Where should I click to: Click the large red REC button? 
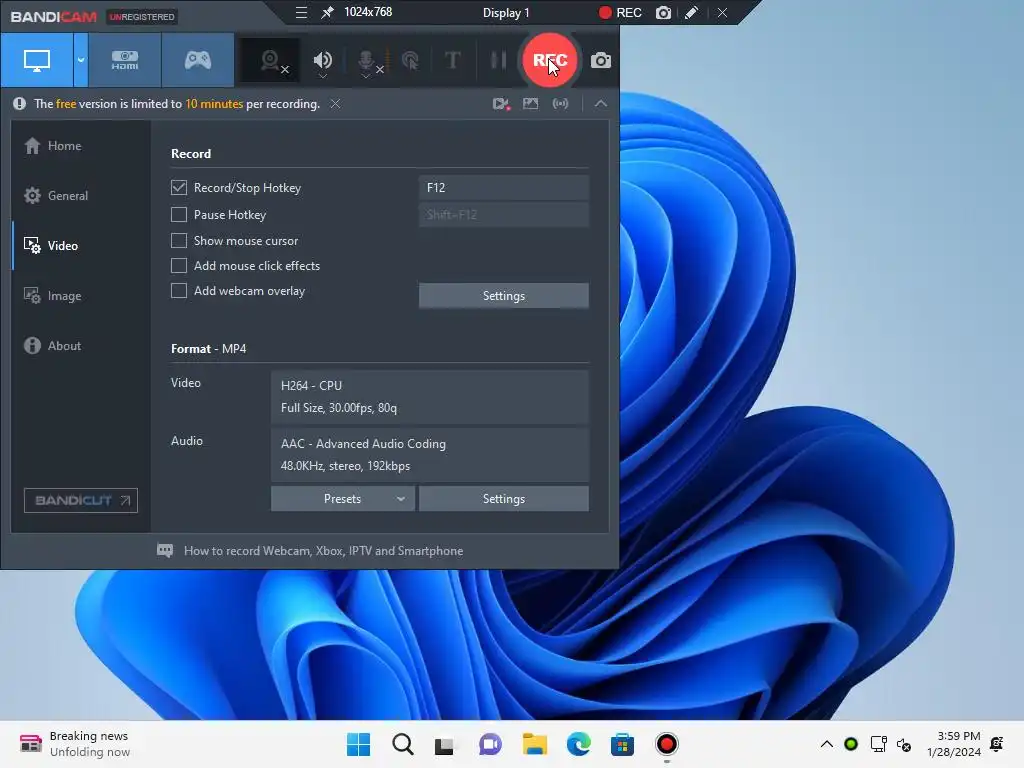pyautogui.click(x=550, y=60)
